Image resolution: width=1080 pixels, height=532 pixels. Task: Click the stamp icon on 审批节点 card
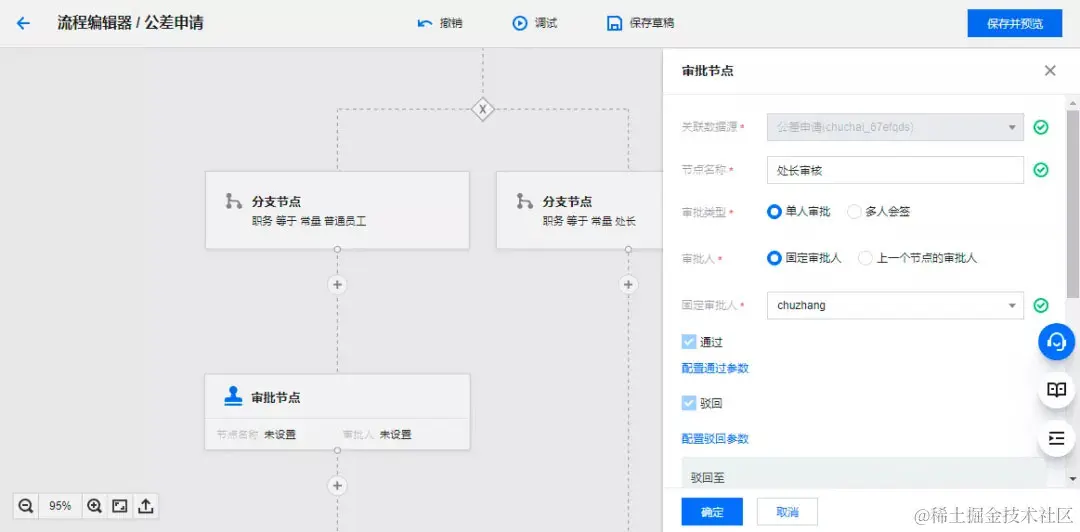(x=233, y=396)
